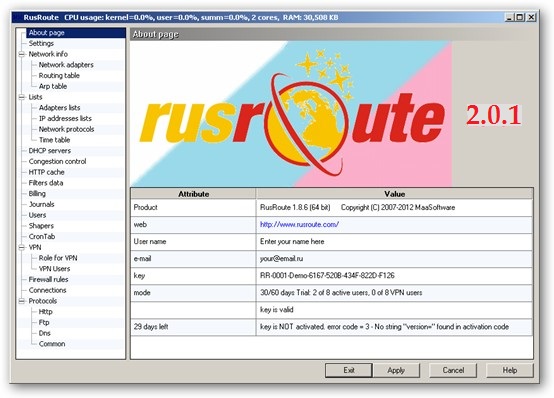The height and width of the screenshot is (398, 554).
Task: Click the Apply button
Action: click(x=396, y=370)
